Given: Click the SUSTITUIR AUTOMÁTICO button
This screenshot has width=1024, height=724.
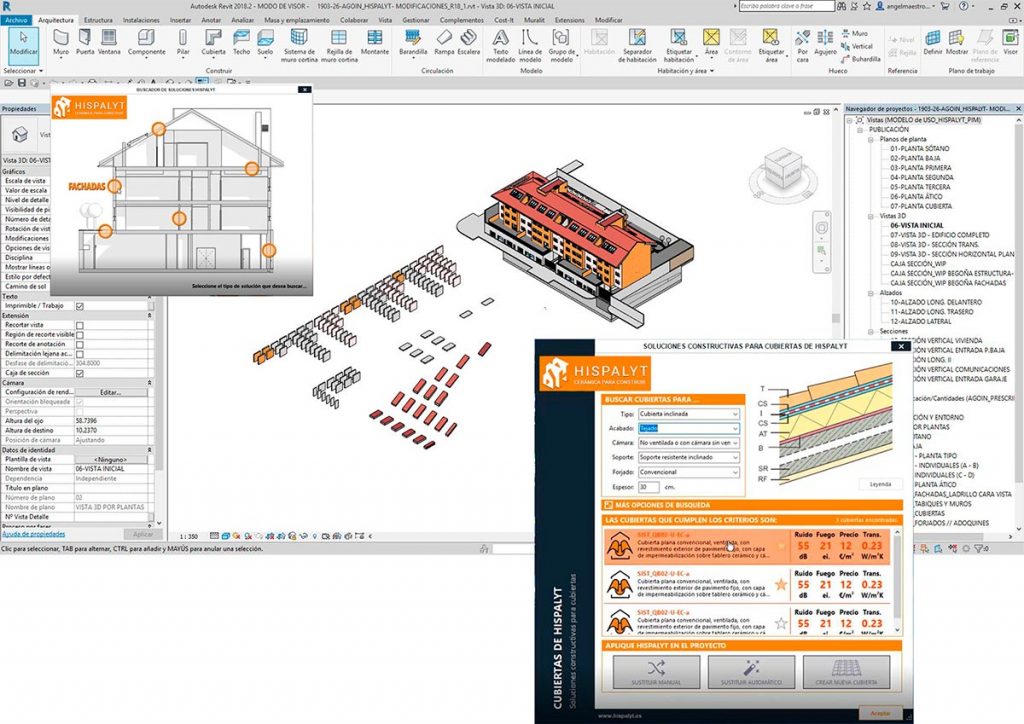Looking at the screenshot, I should pyautogui.click(x=751, y=672).
